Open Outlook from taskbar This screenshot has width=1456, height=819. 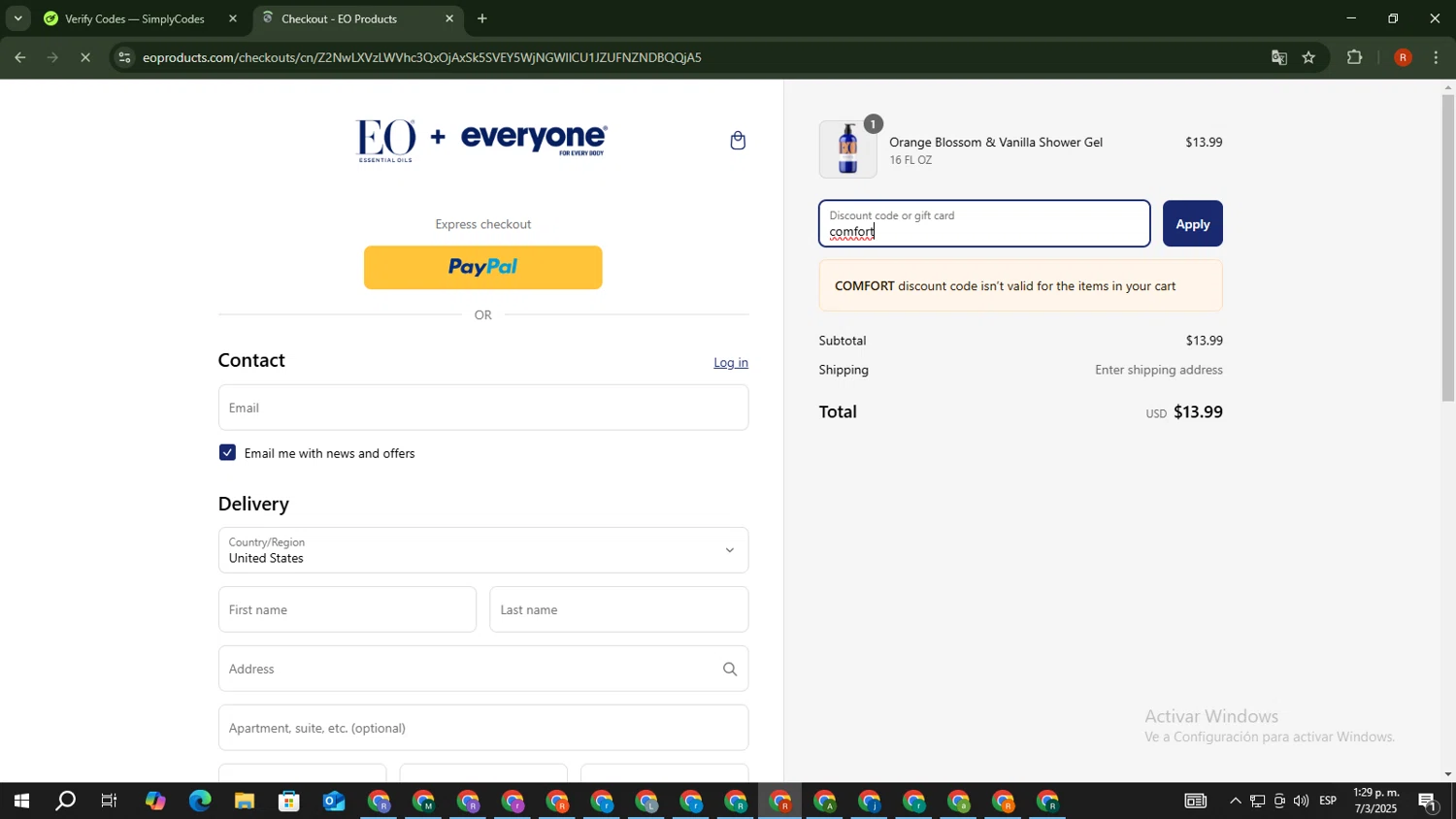tap(334, 802)
